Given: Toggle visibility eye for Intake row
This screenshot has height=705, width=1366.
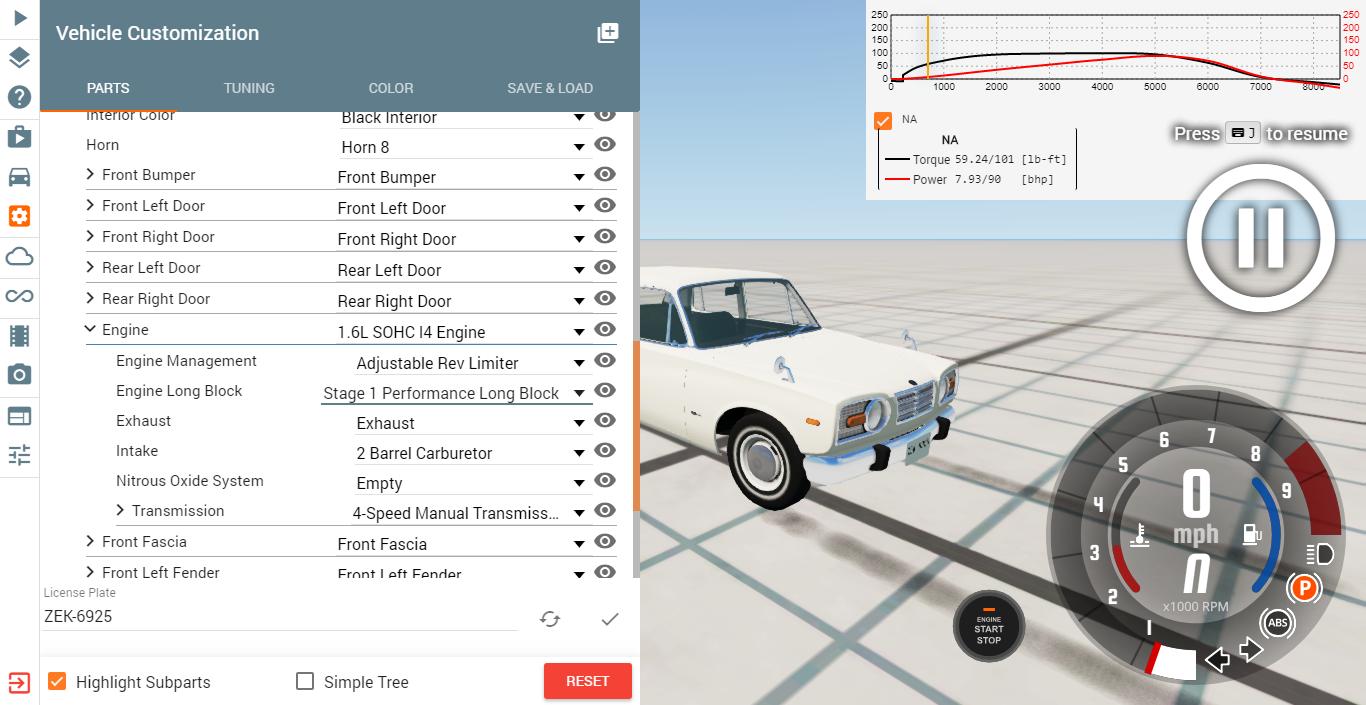Looking at the screenshot, I should (604, 451).
